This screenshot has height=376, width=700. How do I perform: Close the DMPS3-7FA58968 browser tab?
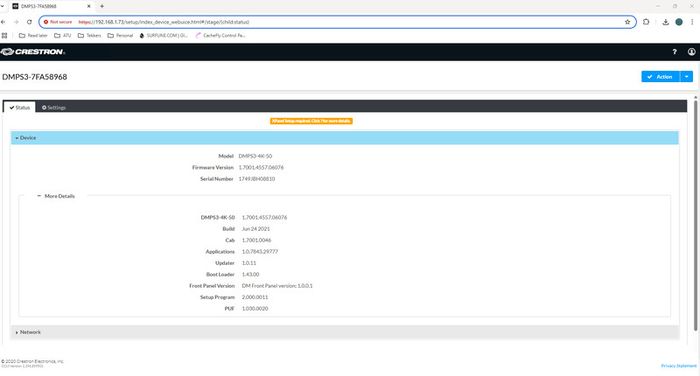click(88, 6)
